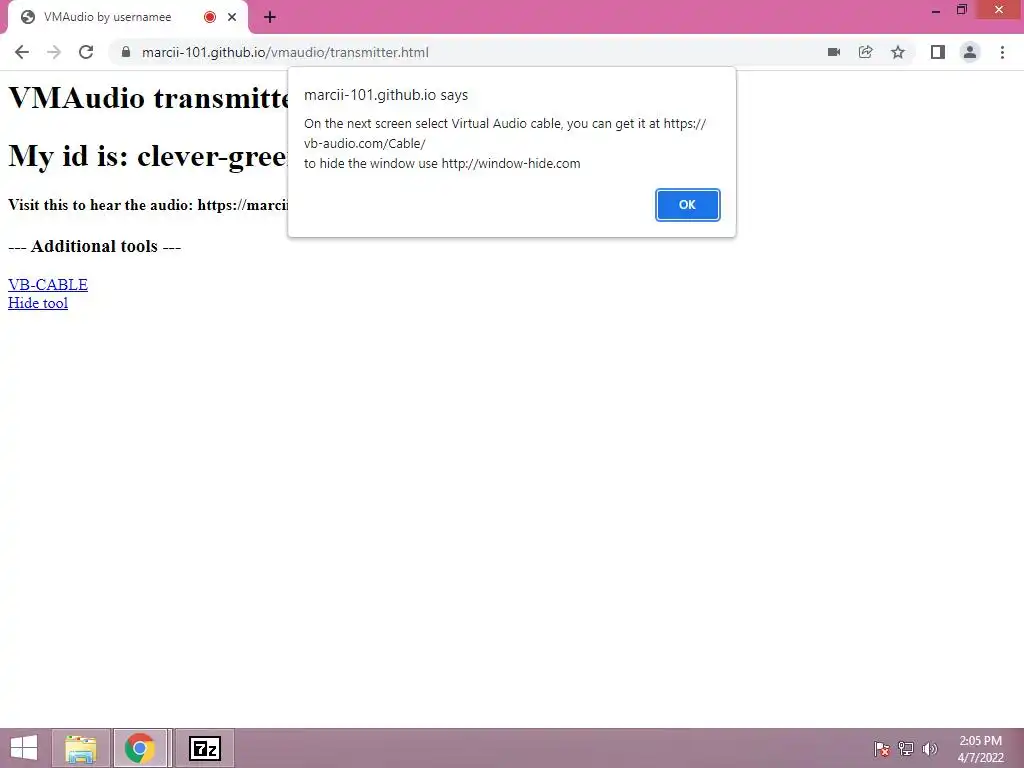Open the VB-CABLE link
Image resolution: width=1024 pixels, height=768 pixels.
point(48,285)
